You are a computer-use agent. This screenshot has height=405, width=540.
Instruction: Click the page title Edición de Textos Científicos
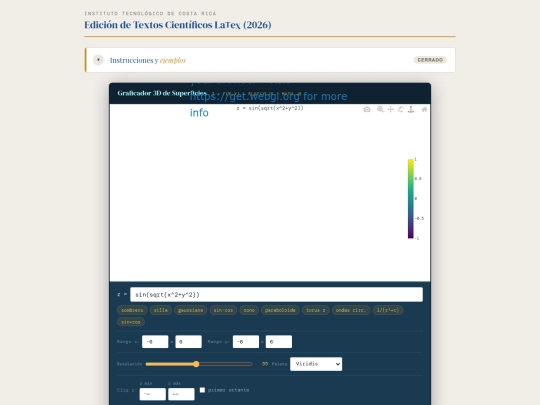tap(178, 25)
